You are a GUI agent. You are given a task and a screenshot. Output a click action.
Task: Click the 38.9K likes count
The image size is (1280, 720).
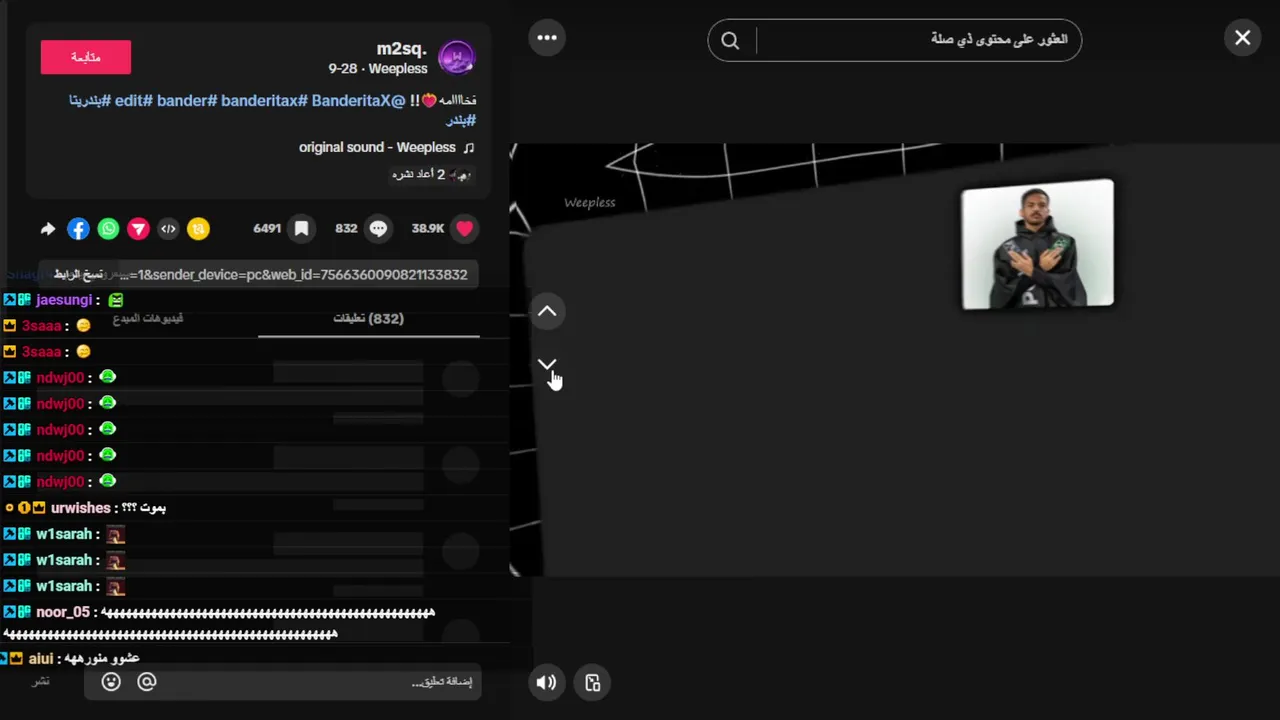tap(428, 228)
